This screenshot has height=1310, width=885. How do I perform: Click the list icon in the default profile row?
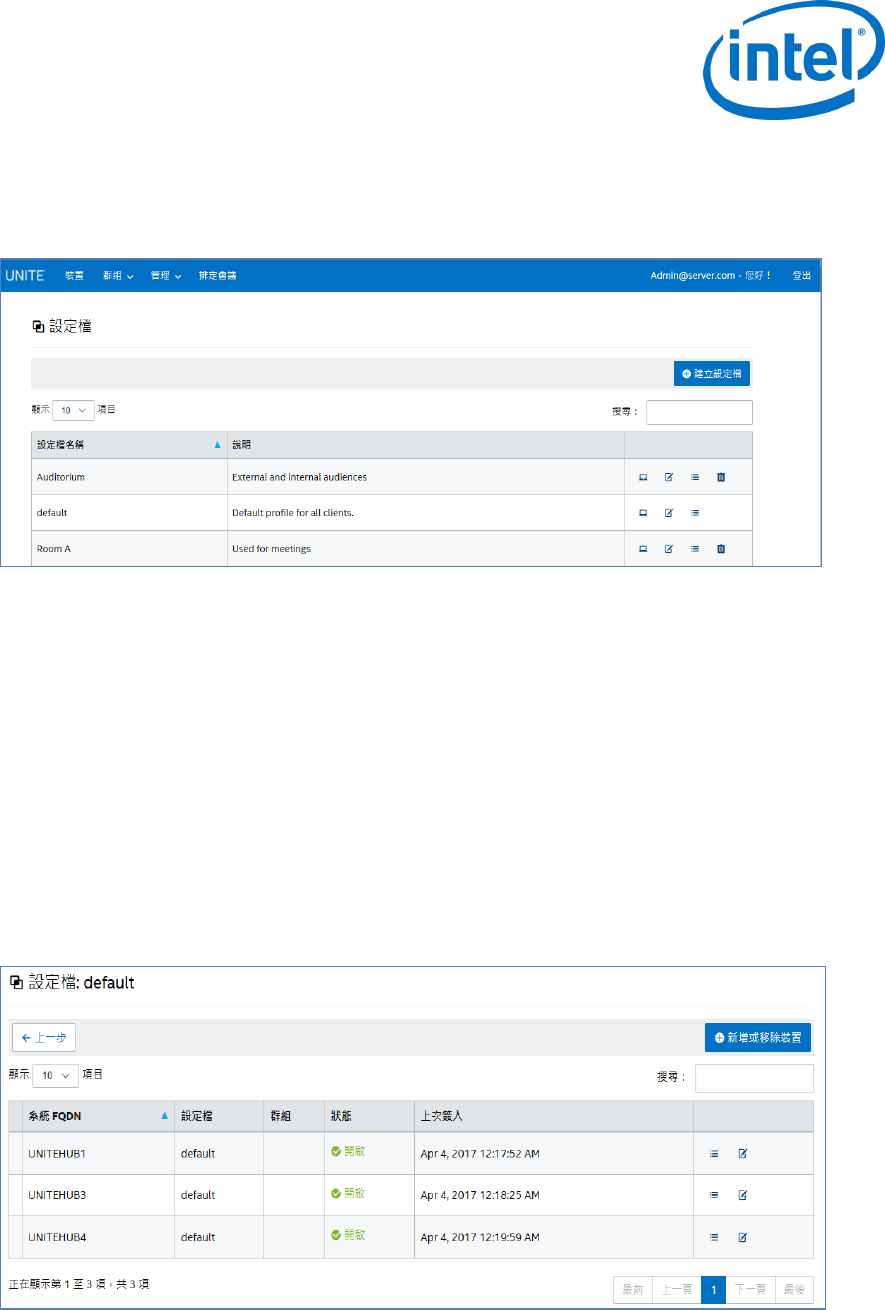(695, 512)
